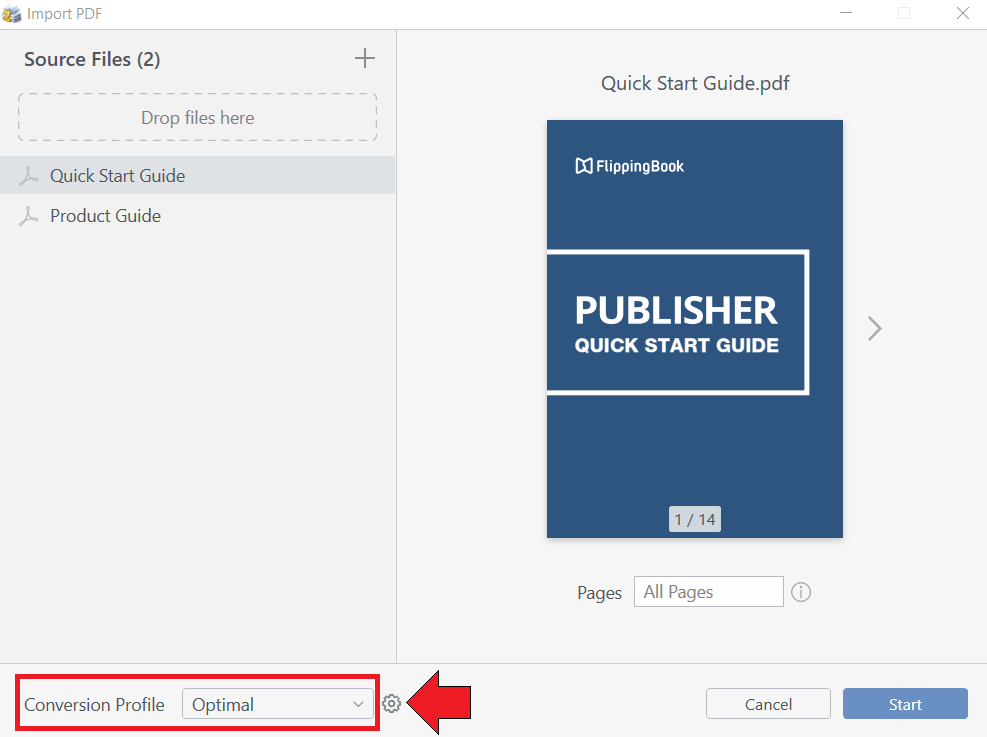Click Cancel button
The image size is (987, 737).
pyautogui.click(x=768, y=704)
